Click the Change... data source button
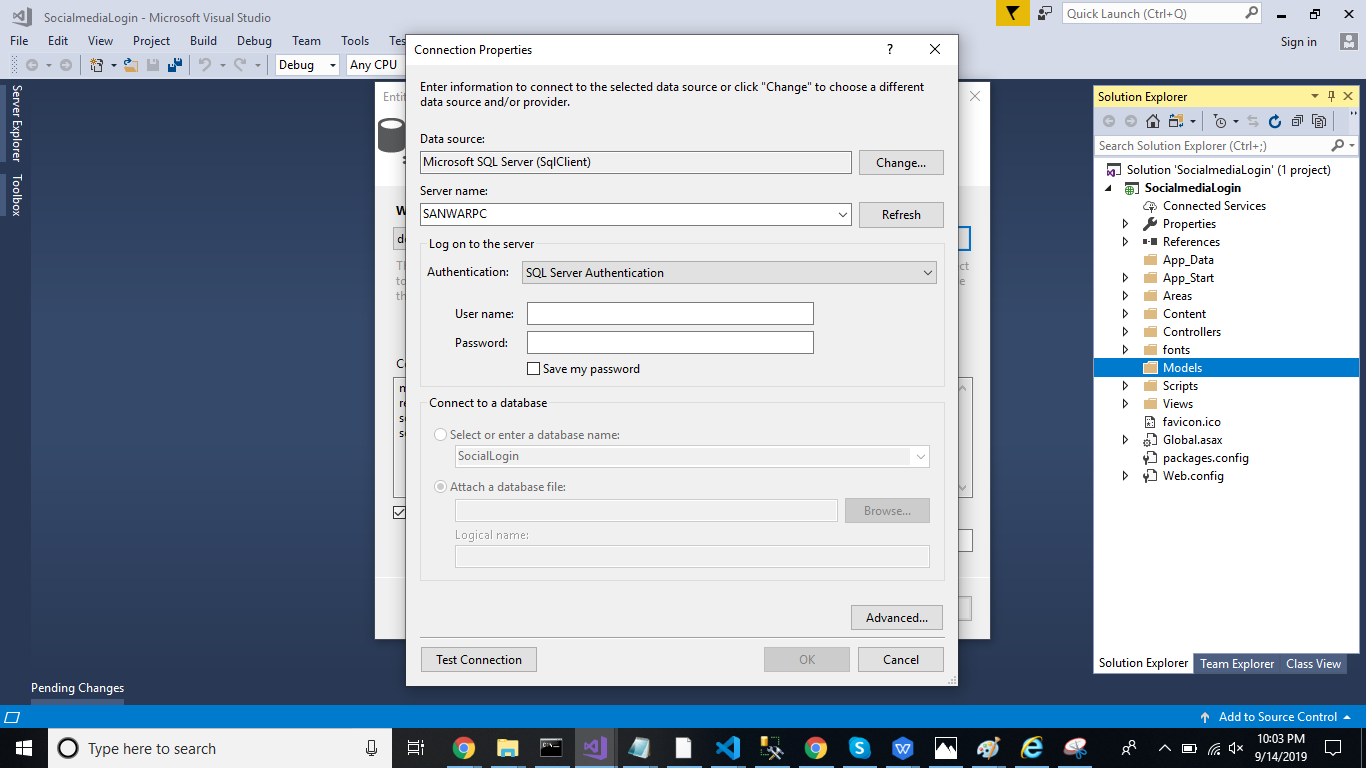The width and height of the screenshot is (1366, 768). [x=901, y=163]
